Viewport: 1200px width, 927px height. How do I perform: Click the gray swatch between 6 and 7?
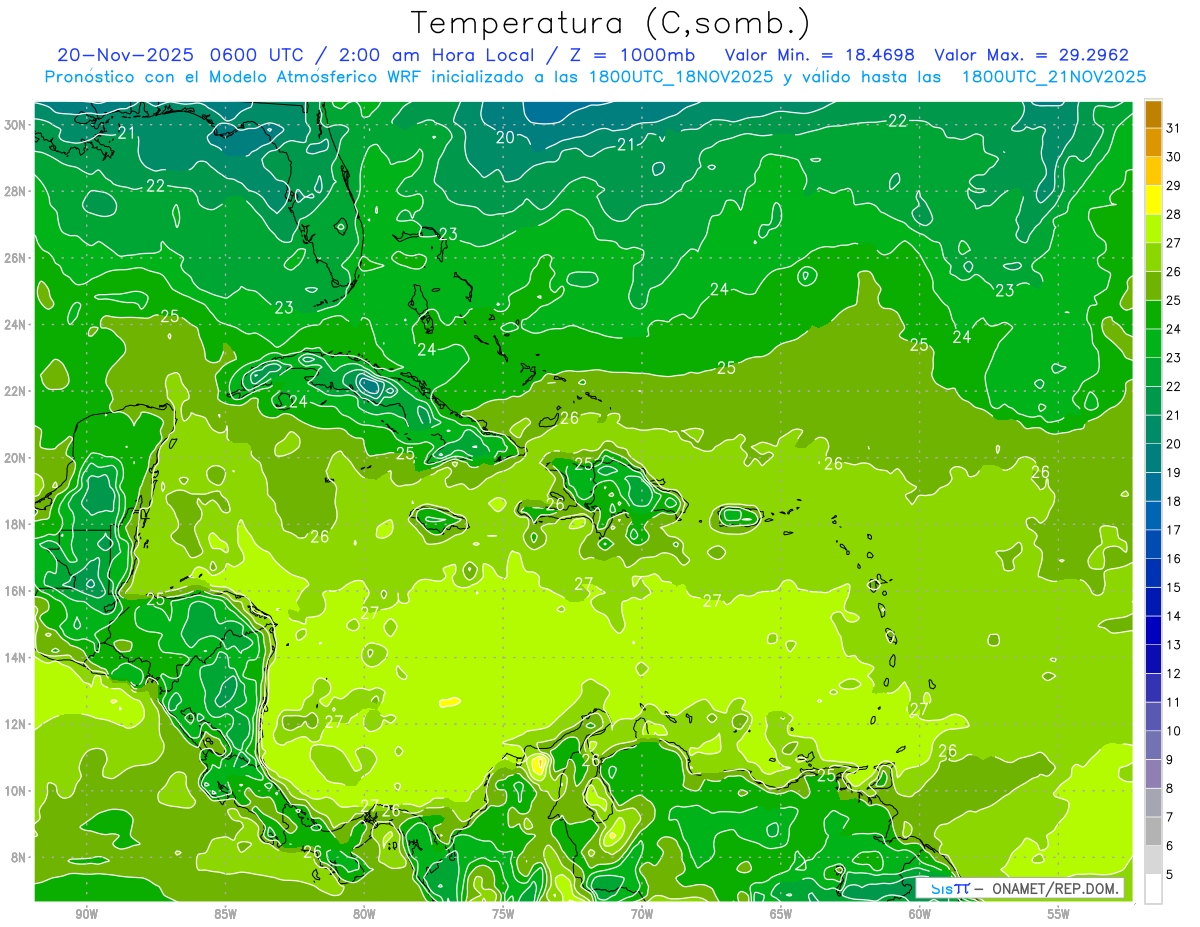point(1153,832)
